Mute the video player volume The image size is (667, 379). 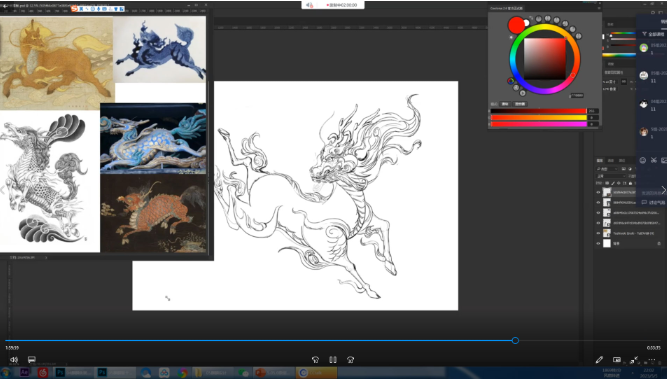click(14, 359)
